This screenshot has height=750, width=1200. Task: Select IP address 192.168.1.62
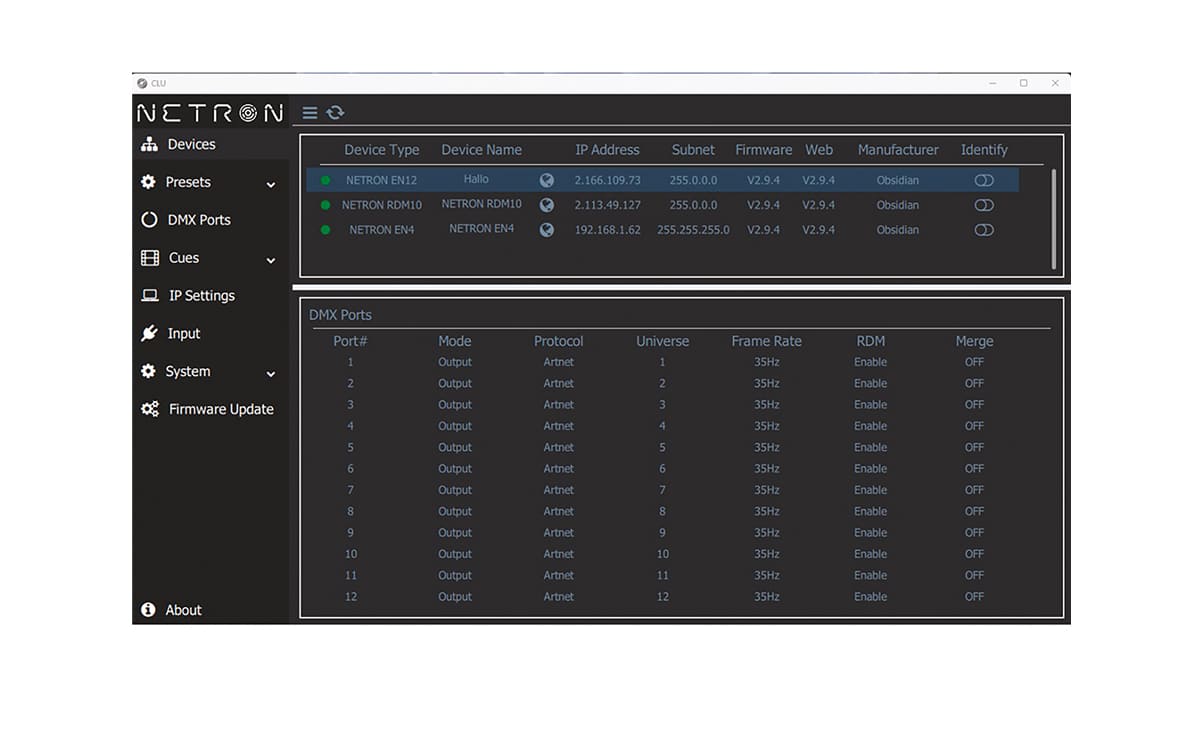click(x=607, y=230)
